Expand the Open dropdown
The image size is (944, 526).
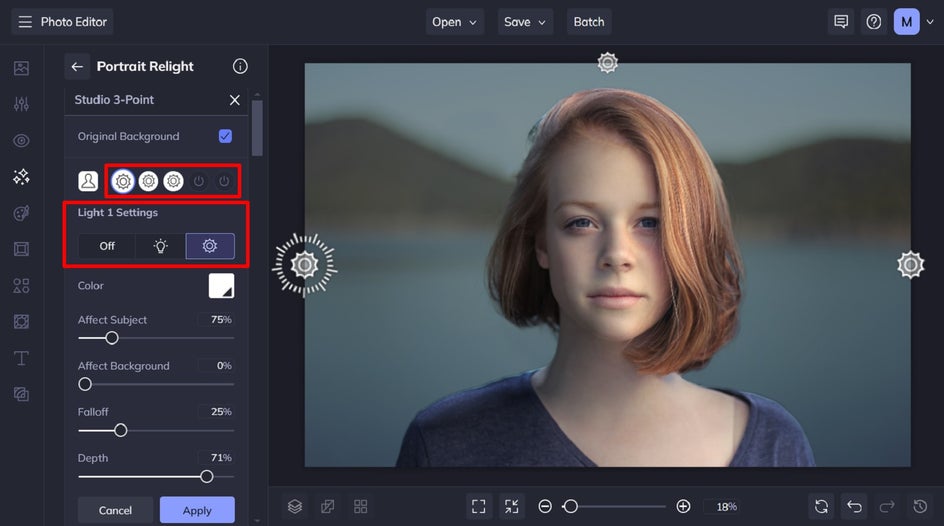[456, 22]
